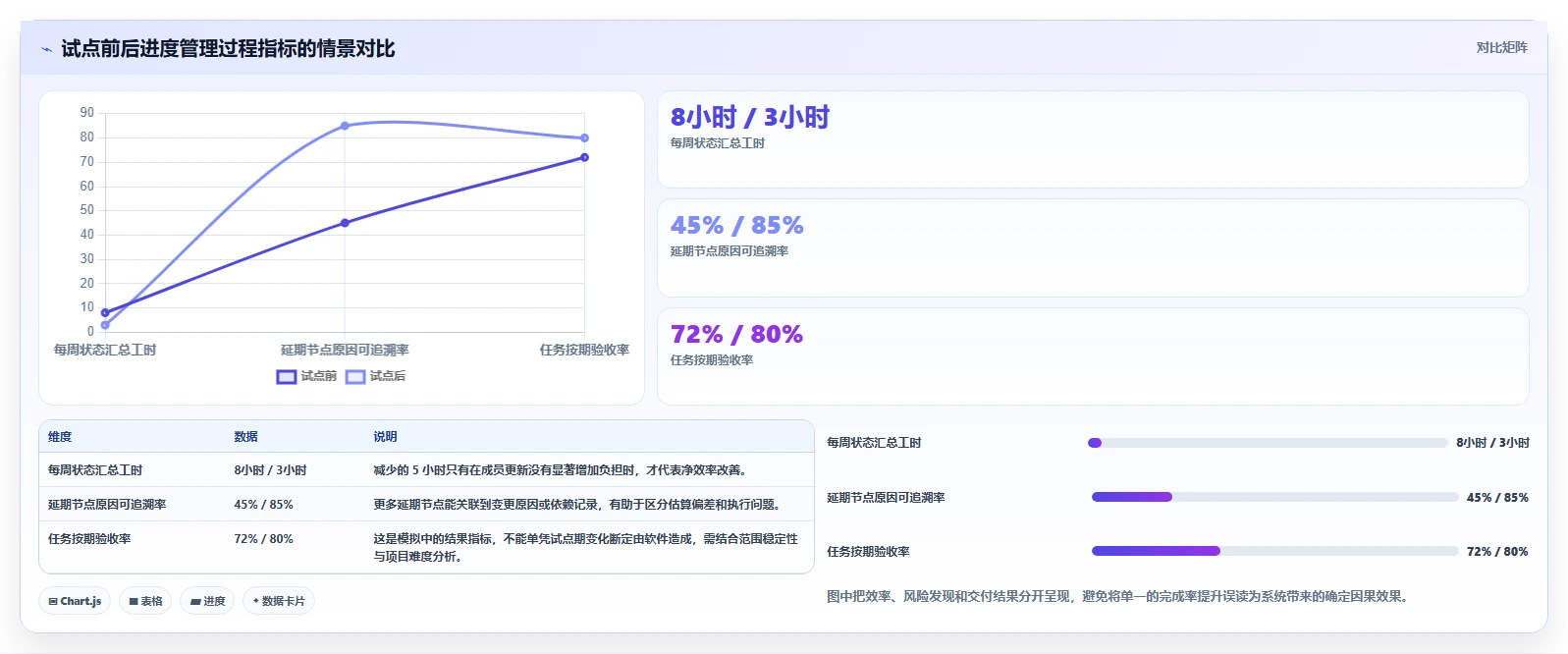The width and height of the screenshot is (1568, 654).
Task: Click the 试点前 point above 每周状态汇总工时
Action: click(105, 312)
